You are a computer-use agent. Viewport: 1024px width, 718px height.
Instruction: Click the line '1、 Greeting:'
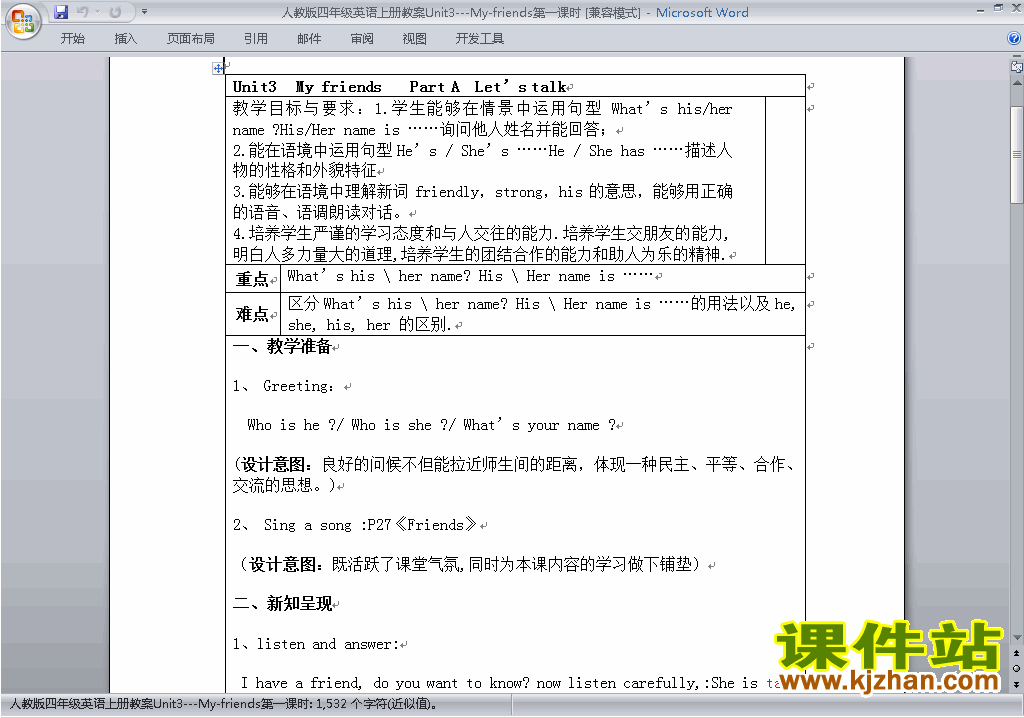click(x=283, y=386)
